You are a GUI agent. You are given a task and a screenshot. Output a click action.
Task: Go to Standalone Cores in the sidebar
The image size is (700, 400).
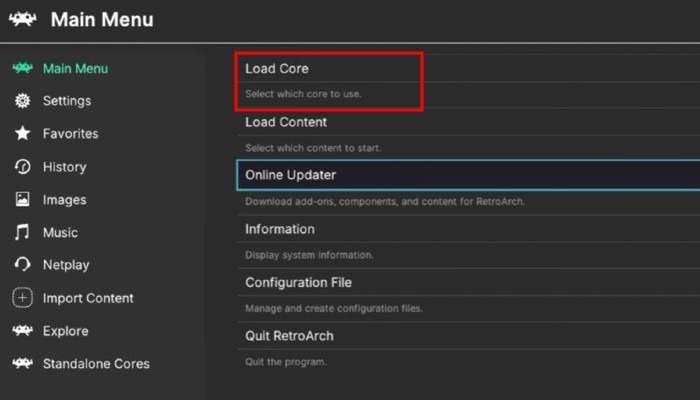[96, 364]
